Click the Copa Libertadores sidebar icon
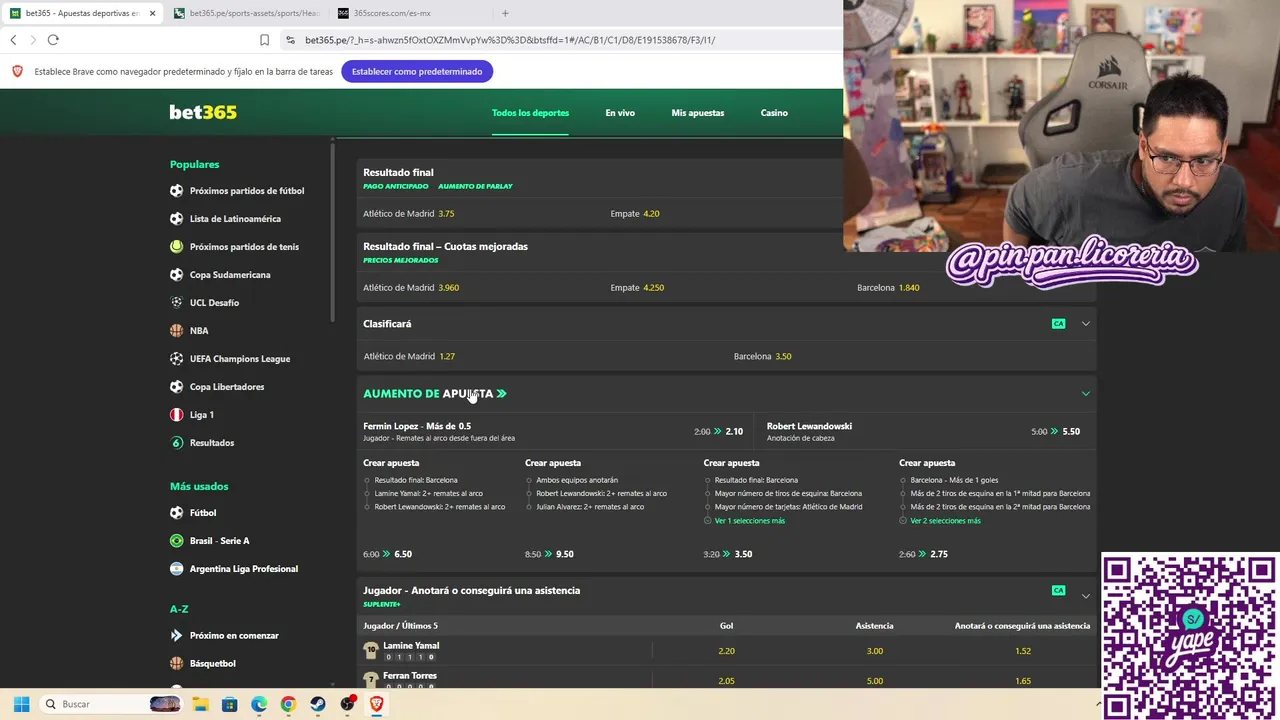1280x720 pixels. pyautogui.click(x=177, y=387)
